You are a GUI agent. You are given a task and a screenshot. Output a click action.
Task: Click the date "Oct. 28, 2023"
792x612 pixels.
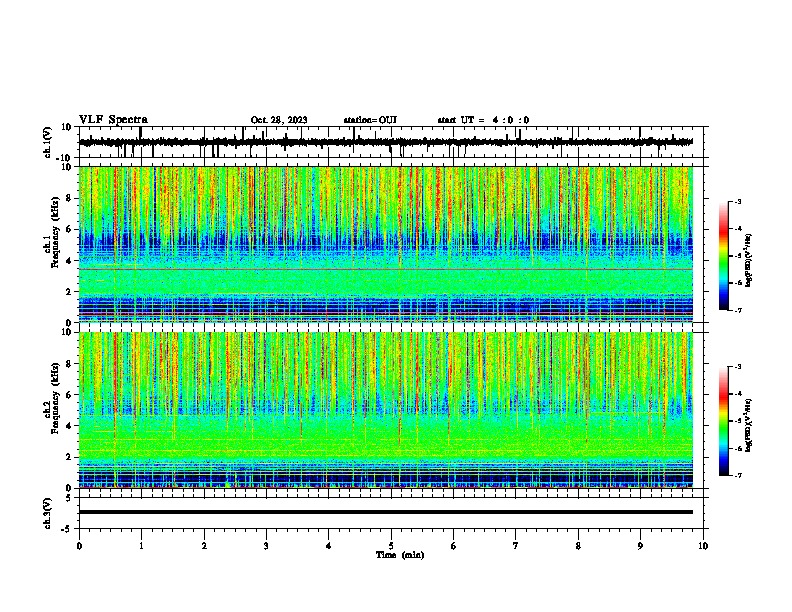tap(279, 120)
